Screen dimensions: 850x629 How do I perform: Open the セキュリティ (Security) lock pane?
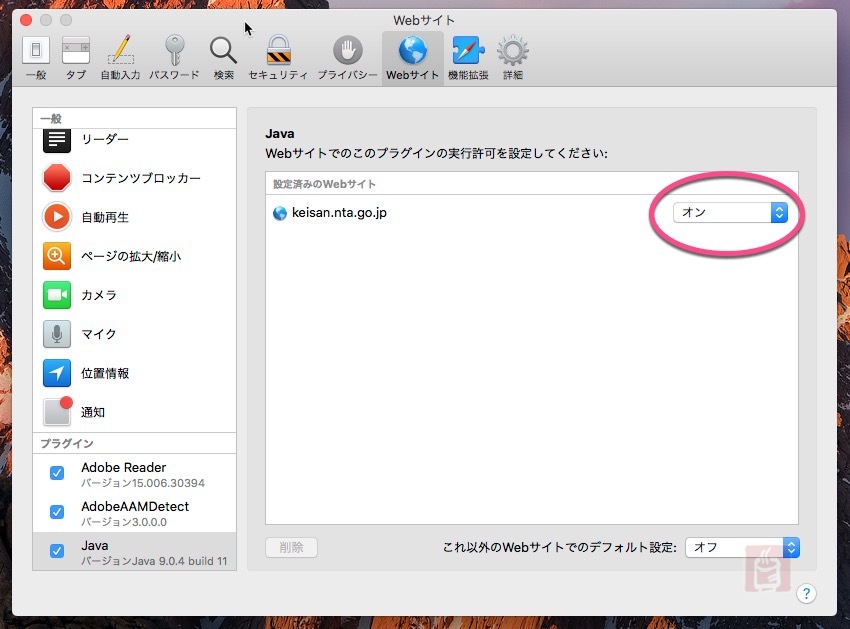coord(278,58)
